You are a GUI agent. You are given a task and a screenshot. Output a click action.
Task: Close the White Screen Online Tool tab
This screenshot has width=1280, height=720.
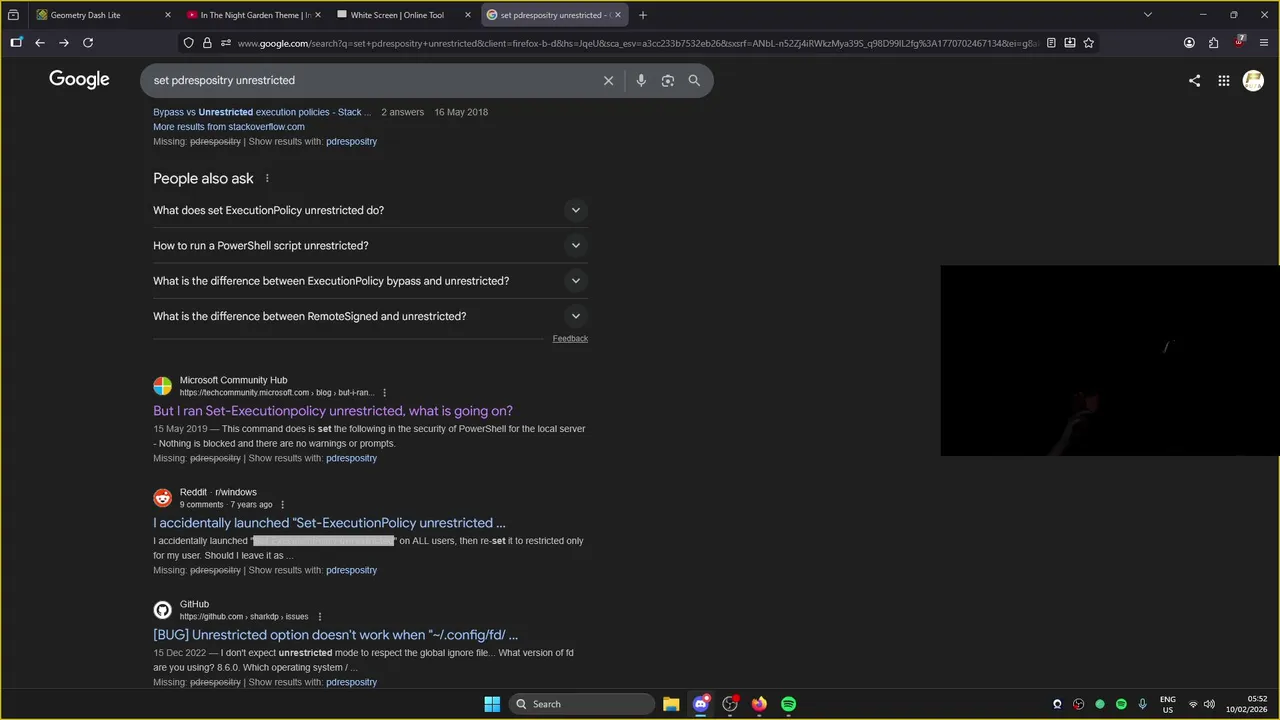(x=467, y=15)
